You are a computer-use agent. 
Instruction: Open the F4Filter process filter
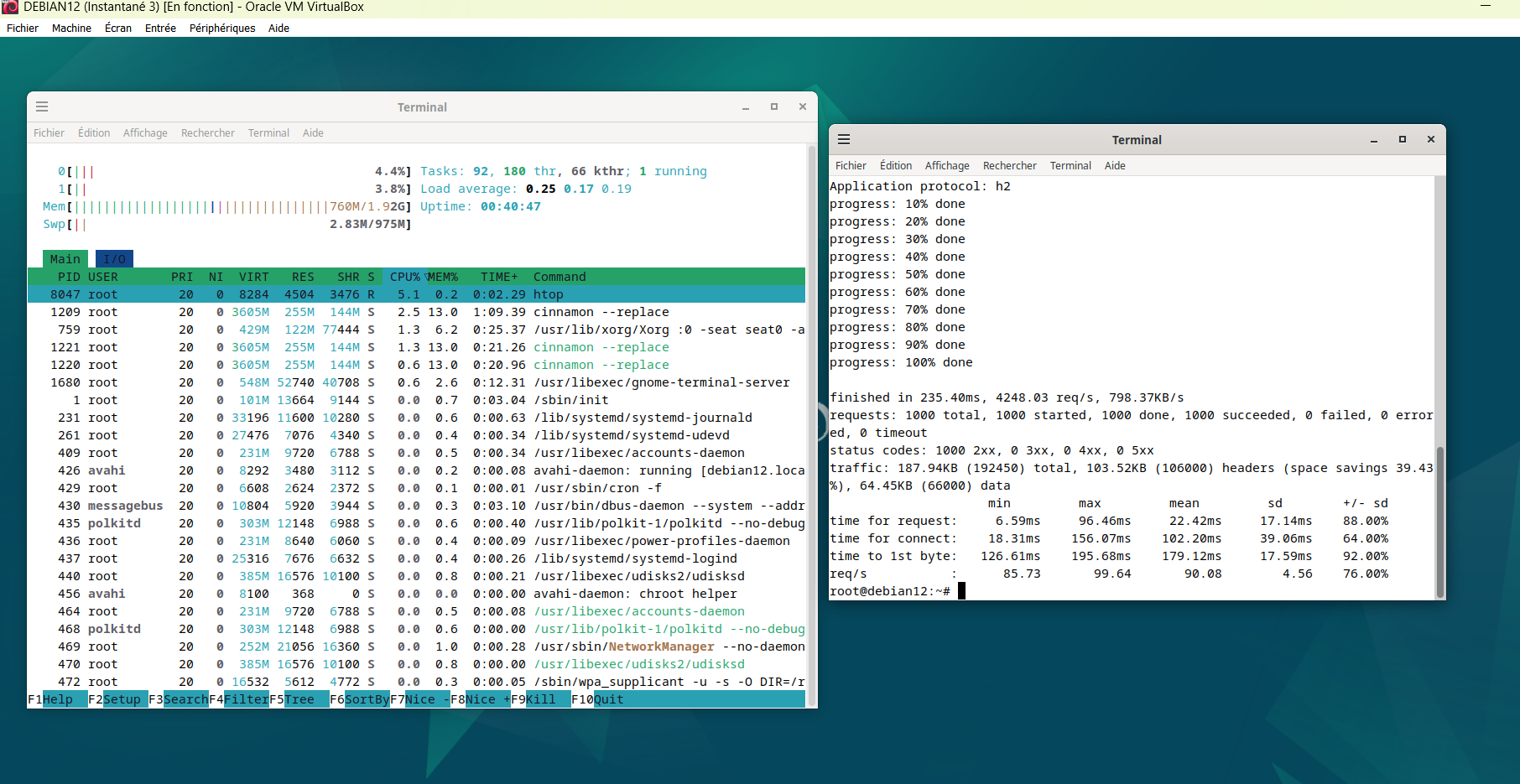click(x=241, y=698)
